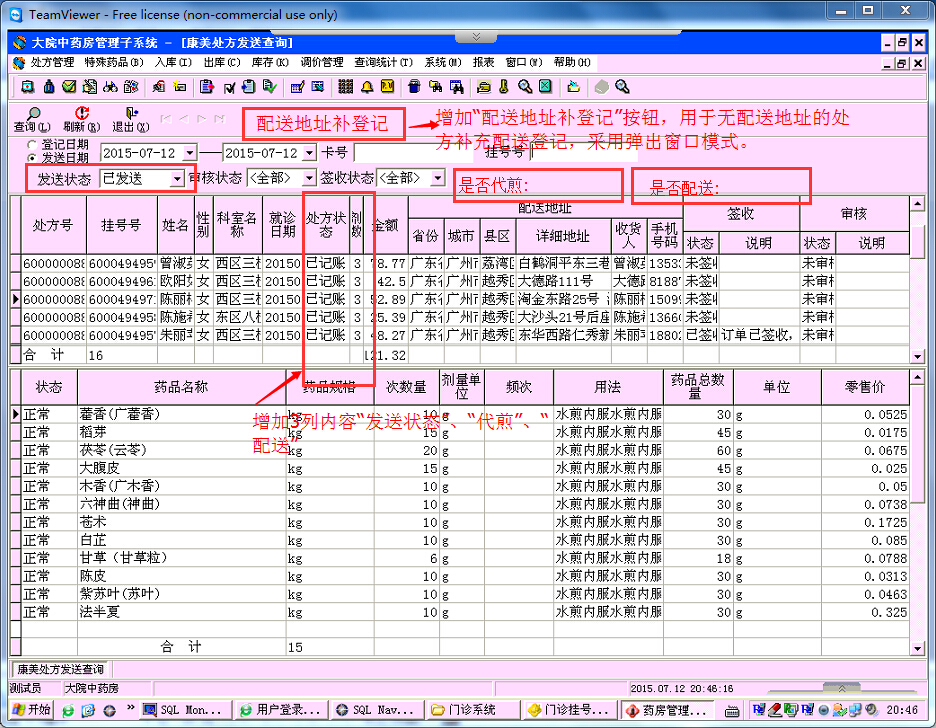Click the yellow printer toolbar icon
936x728 pixels.
(484, 87)
